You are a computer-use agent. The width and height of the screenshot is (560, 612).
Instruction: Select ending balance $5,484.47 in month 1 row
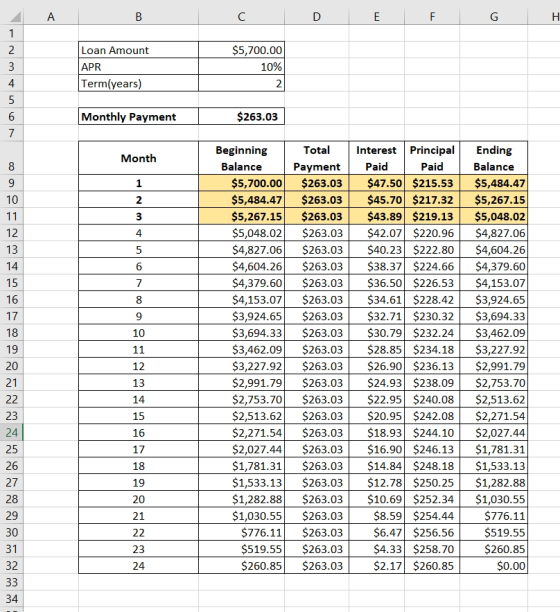coord(494,183)
